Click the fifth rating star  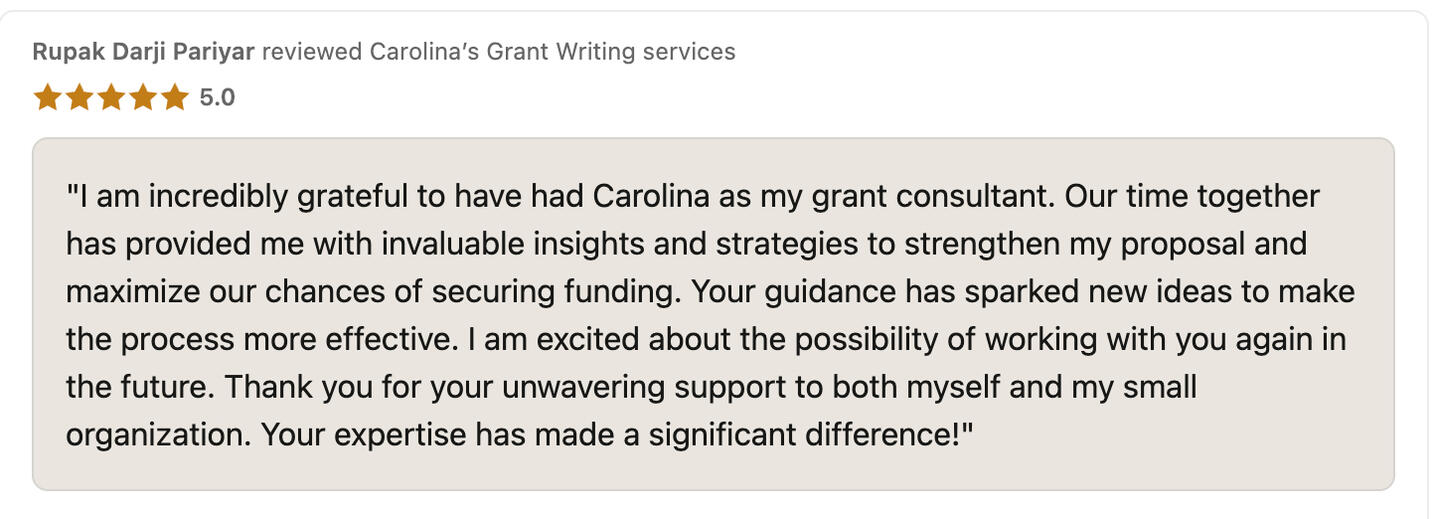[x=175, y=97]
